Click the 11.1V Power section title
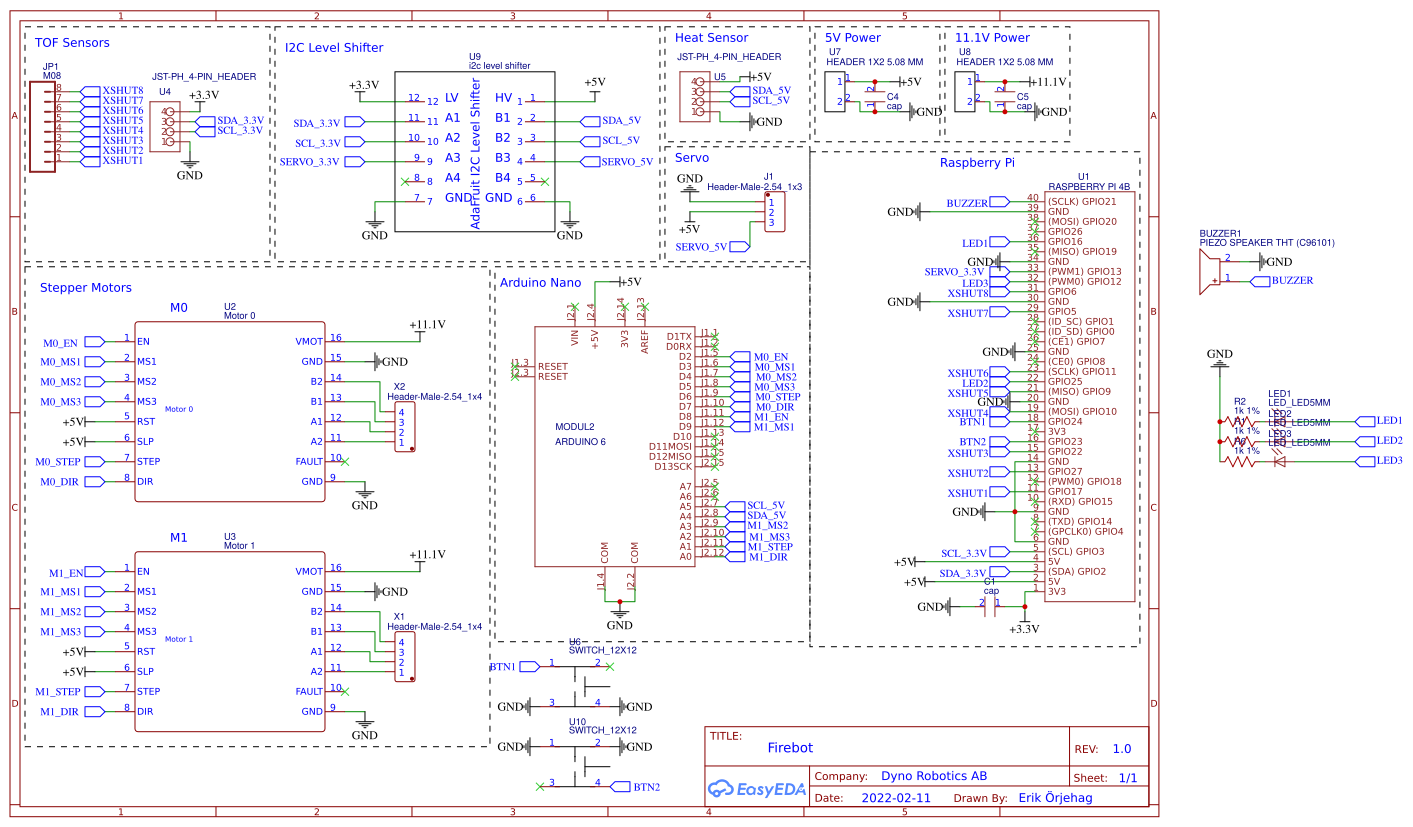 coord(992,38)
